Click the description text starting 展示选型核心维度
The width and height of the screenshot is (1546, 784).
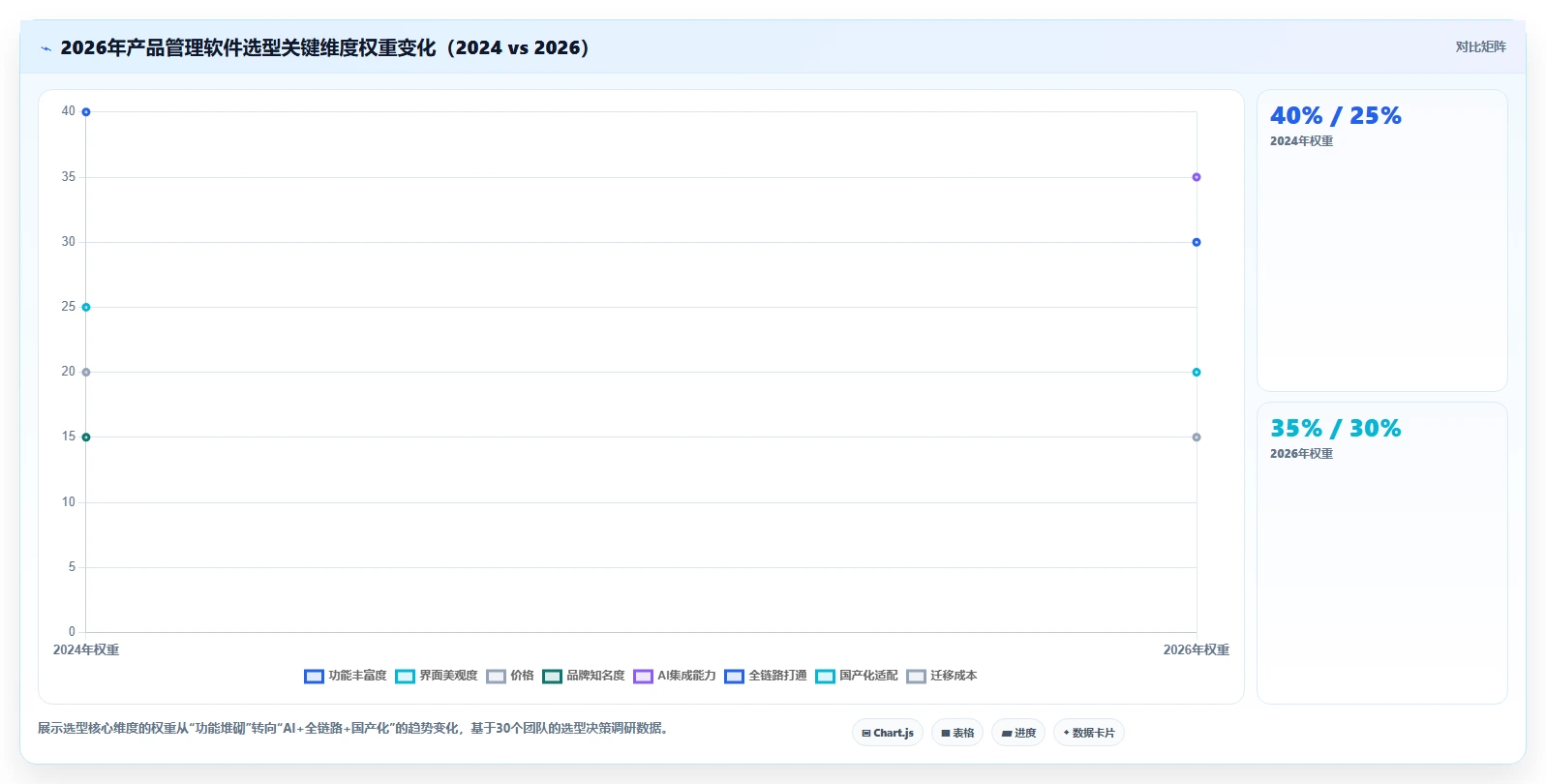tap(353, 728)
